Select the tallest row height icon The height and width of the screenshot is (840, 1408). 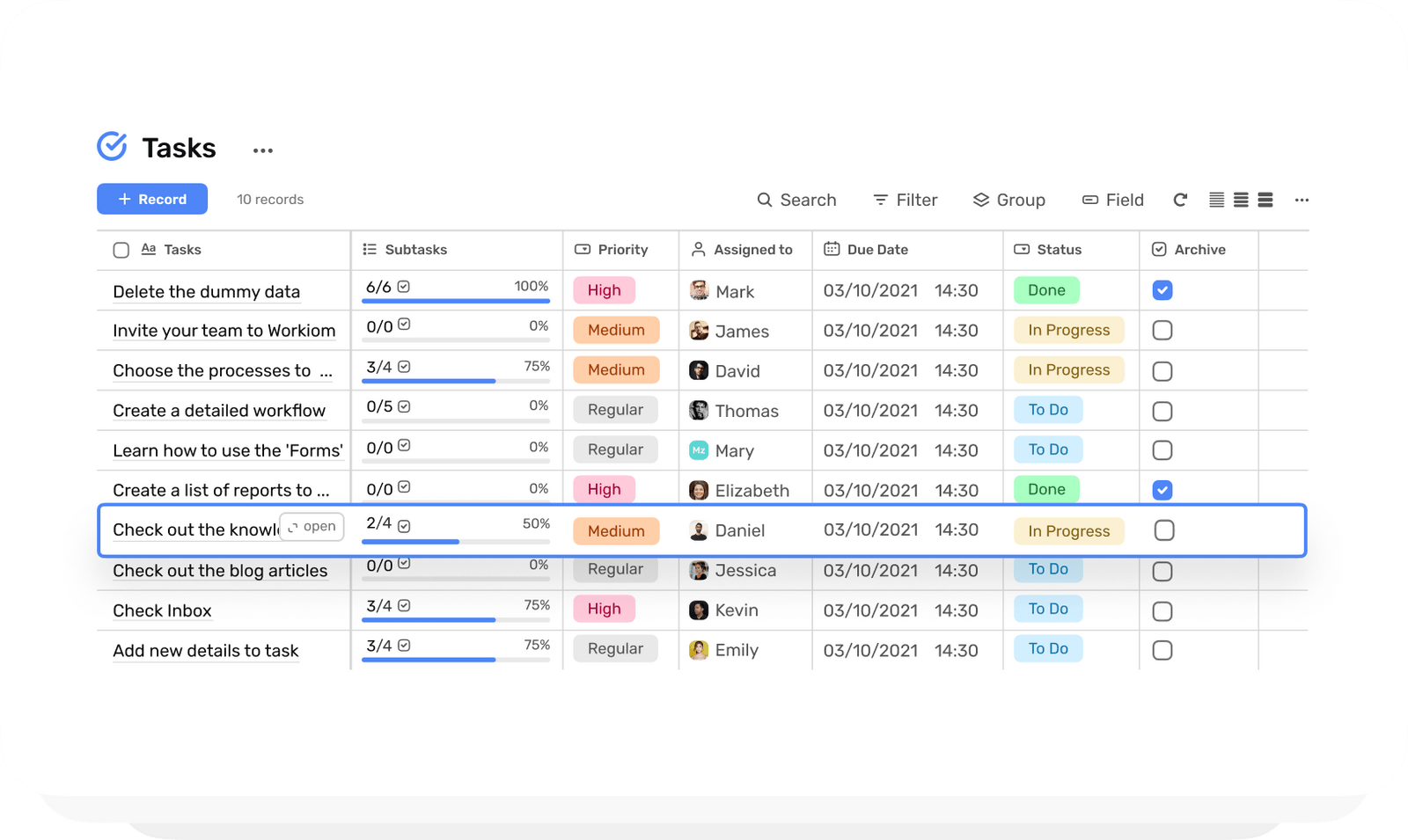1265,200
